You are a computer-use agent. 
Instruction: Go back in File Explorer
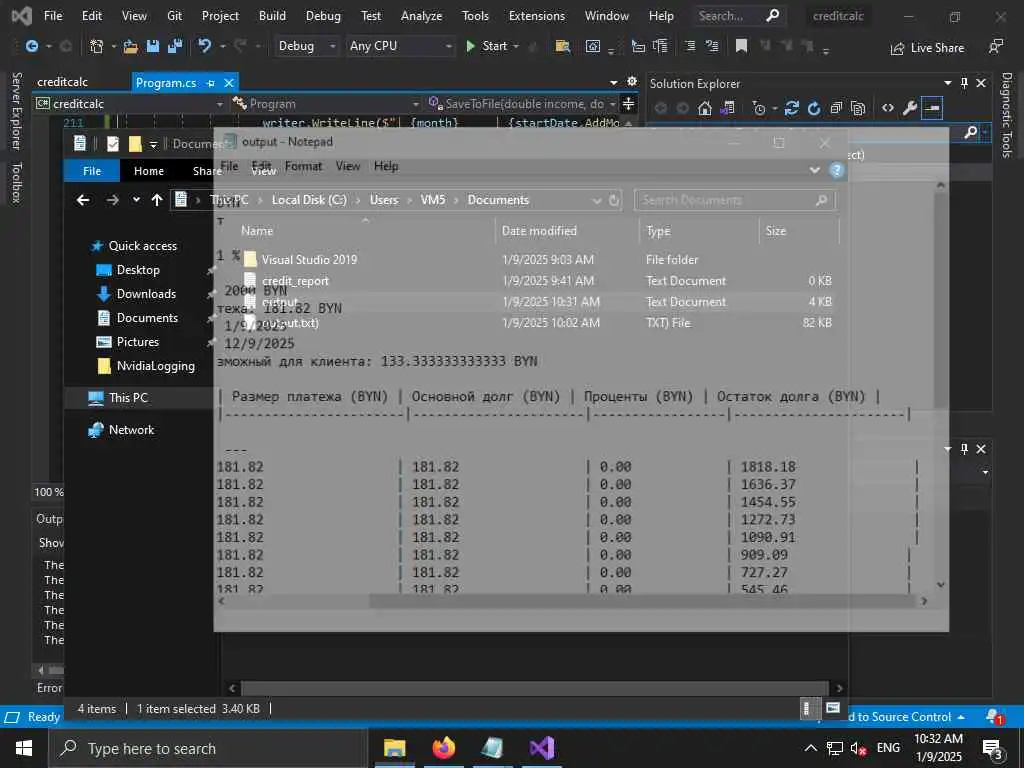(x=83, y=200)
